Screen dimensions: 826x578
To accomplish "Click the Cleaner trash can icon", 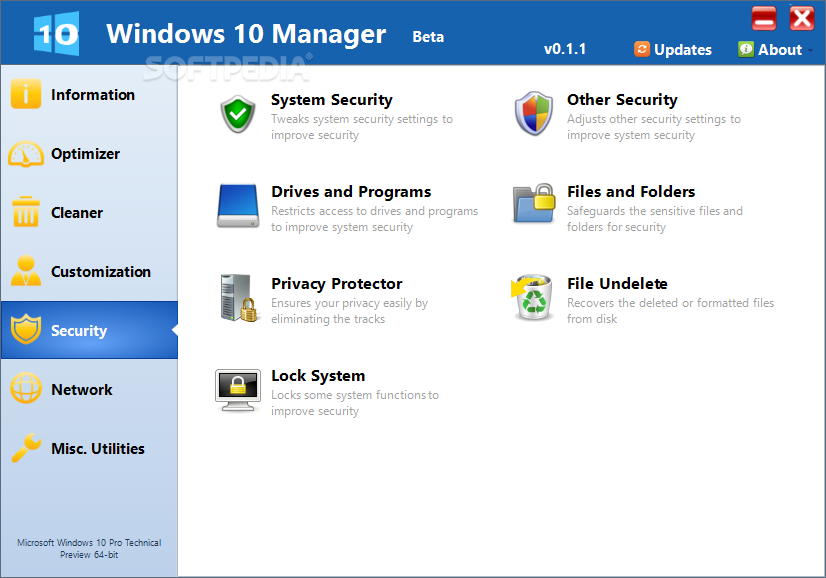I will 26,213.
